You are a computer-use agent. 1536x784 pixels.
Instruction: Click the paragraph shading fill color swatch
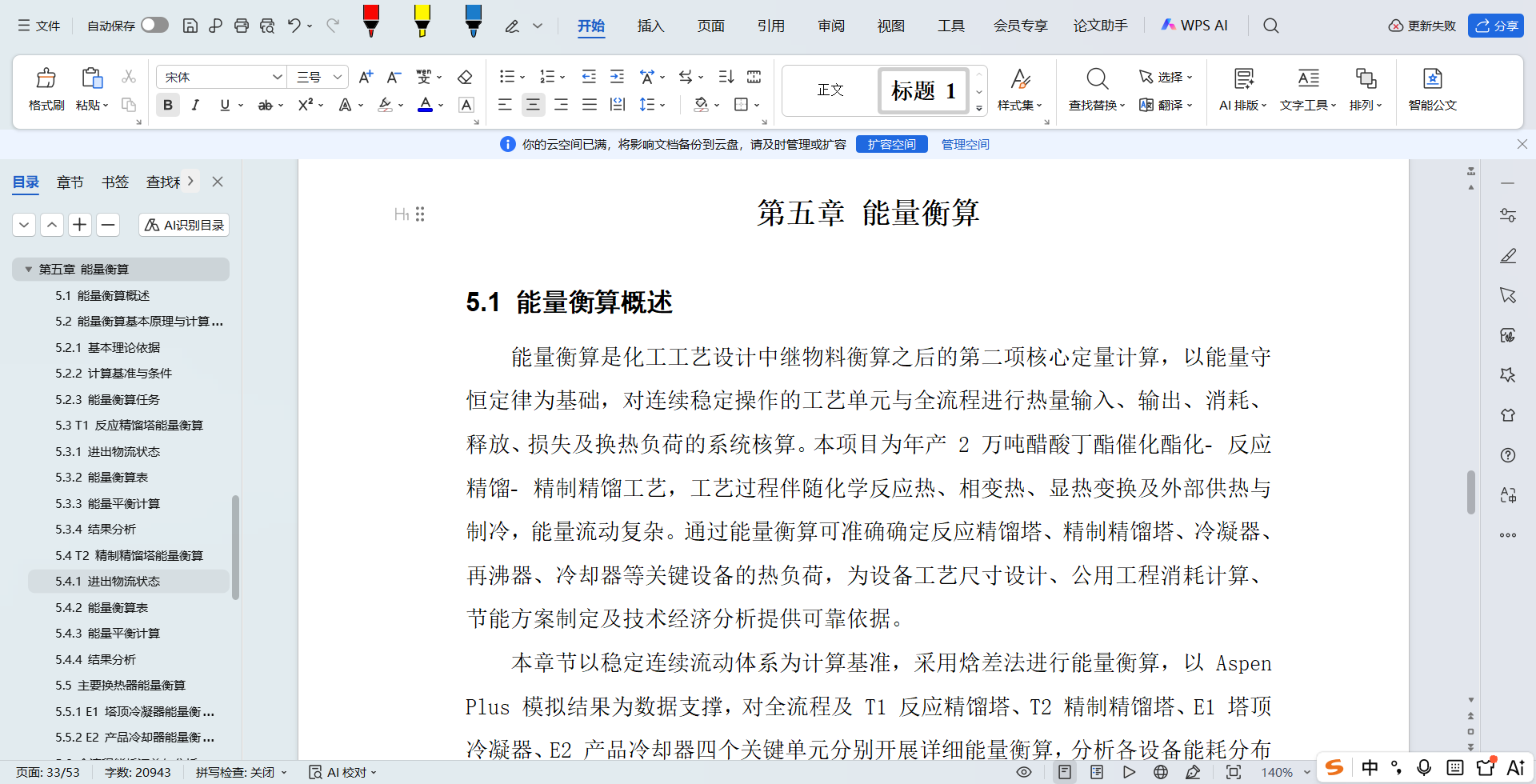[702, 105]
